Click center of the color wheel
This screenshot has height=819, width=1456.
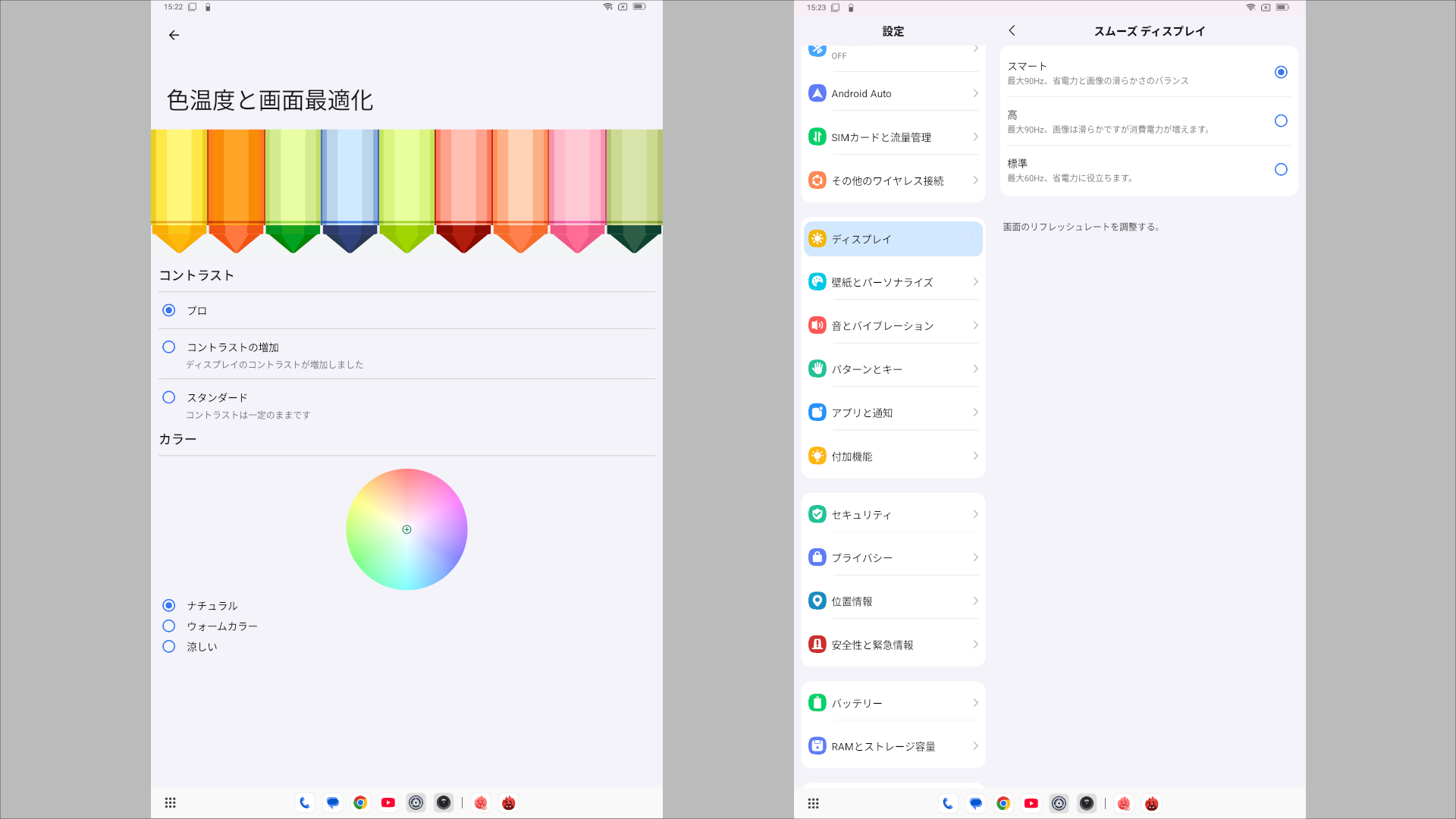pyautogui.click(x=406, y=529)
